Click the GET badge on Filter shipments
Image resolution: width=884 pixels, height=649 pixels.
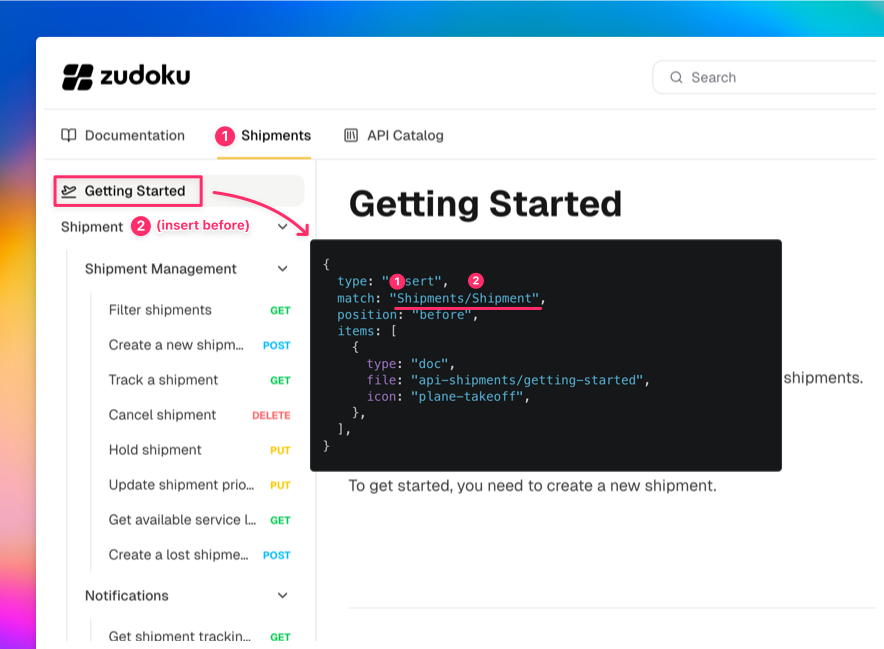(279, 310)
